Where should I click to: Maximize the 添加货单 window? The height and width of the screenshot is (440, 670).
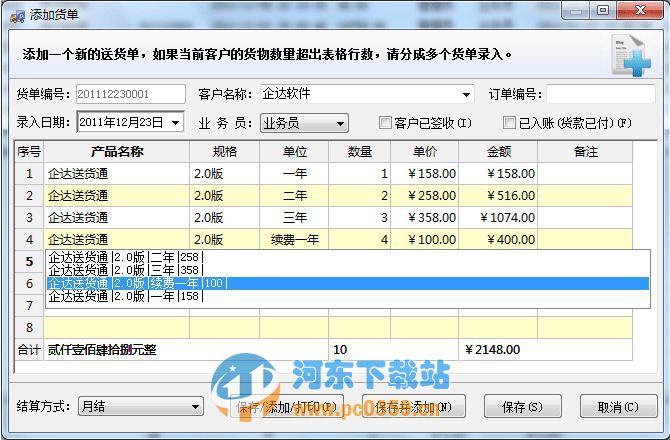[603, 10]
